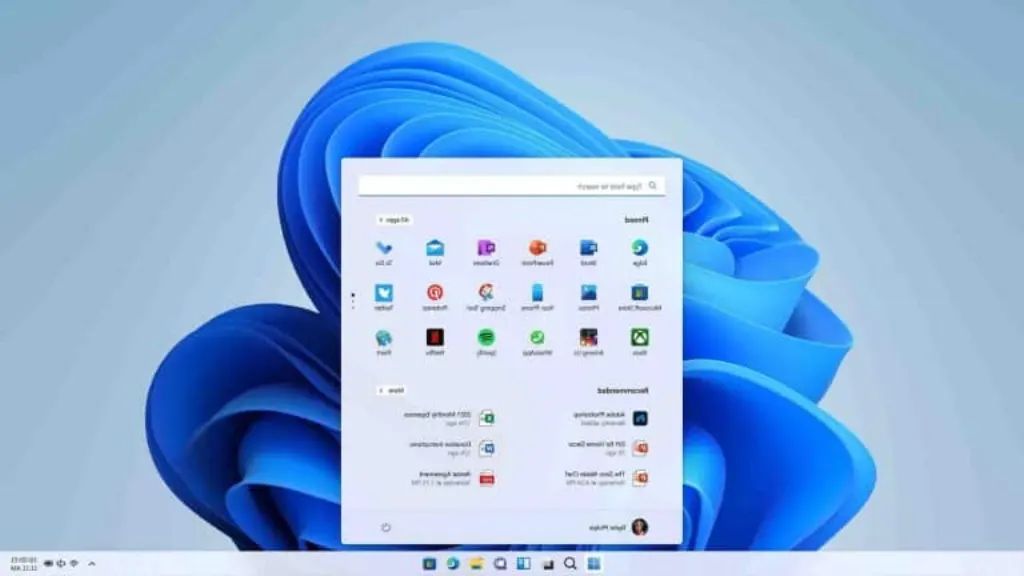This screenshot has width=1024, height=576.
Task: Open Task View on the taskbar
Action: [547, 564]
